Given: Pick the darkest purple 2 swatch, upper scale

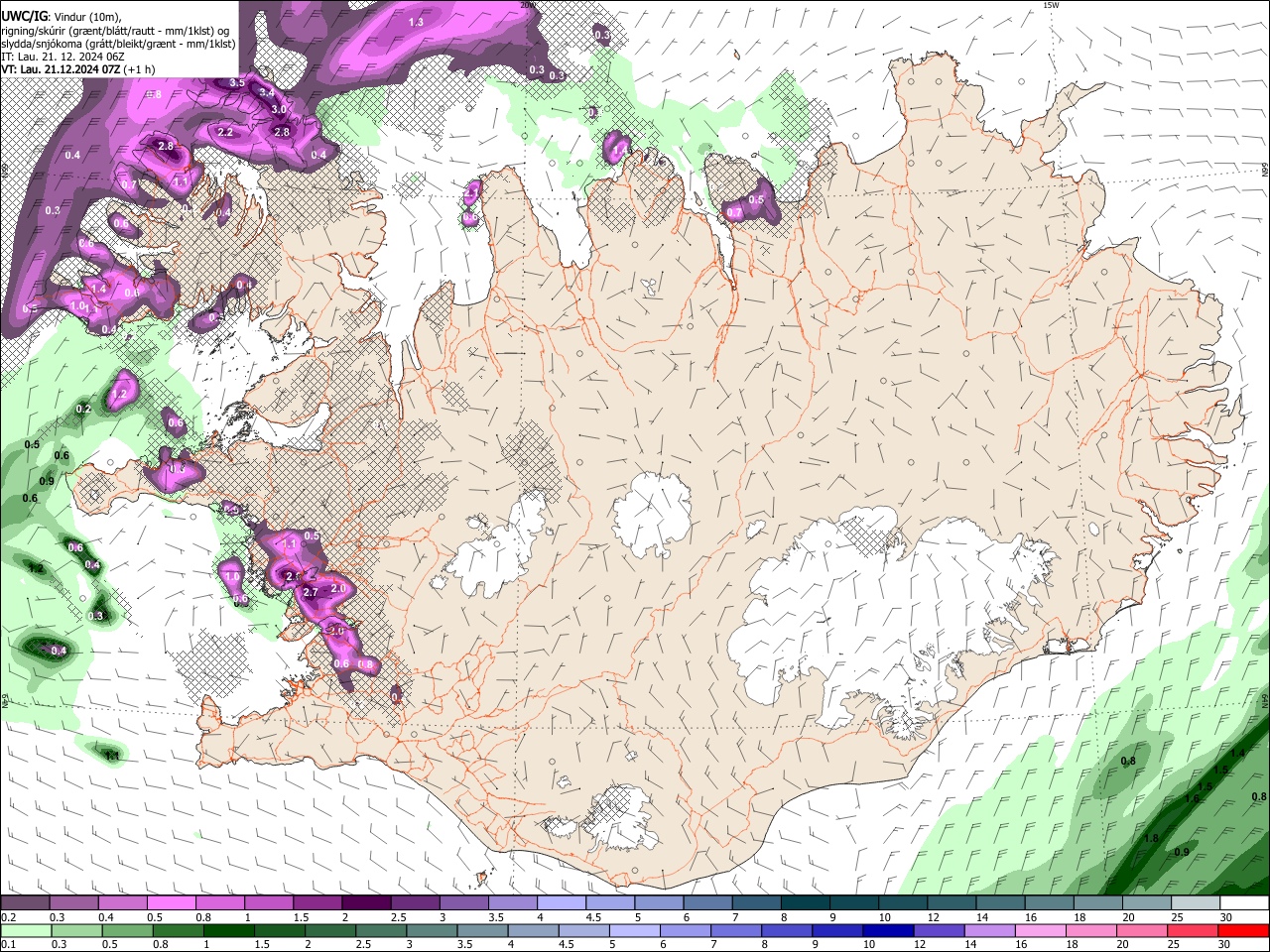Looking at the screenshot, I should pos(365,903).
